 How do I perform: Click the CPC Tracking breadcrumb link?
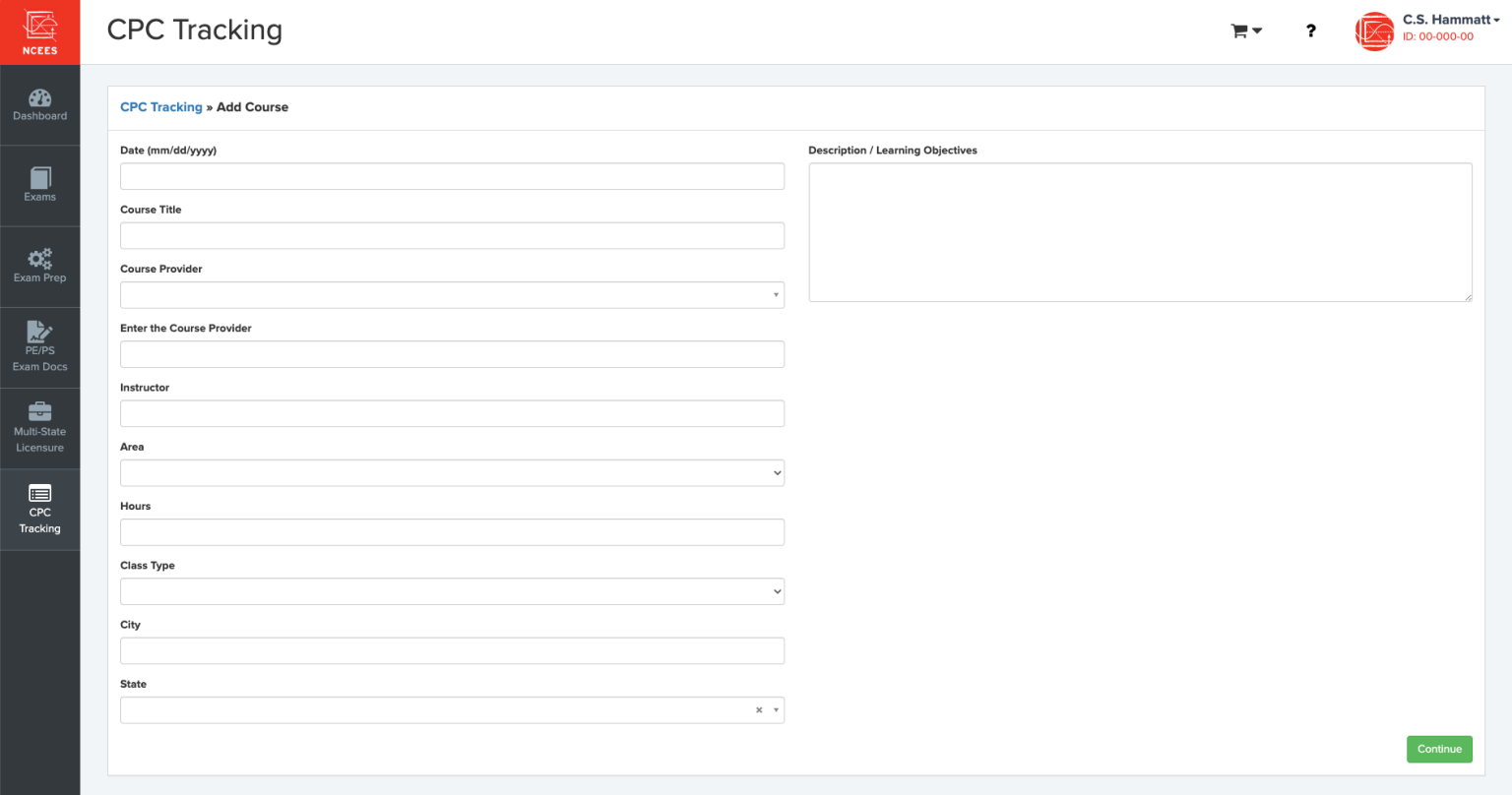coord(160,107)
